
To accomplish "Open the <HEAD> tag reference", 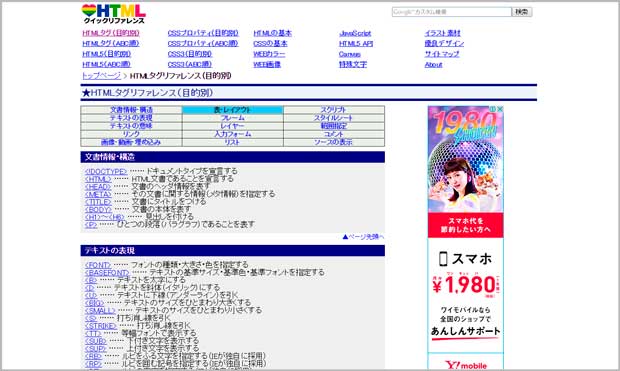I will click(x=98, y=186).
